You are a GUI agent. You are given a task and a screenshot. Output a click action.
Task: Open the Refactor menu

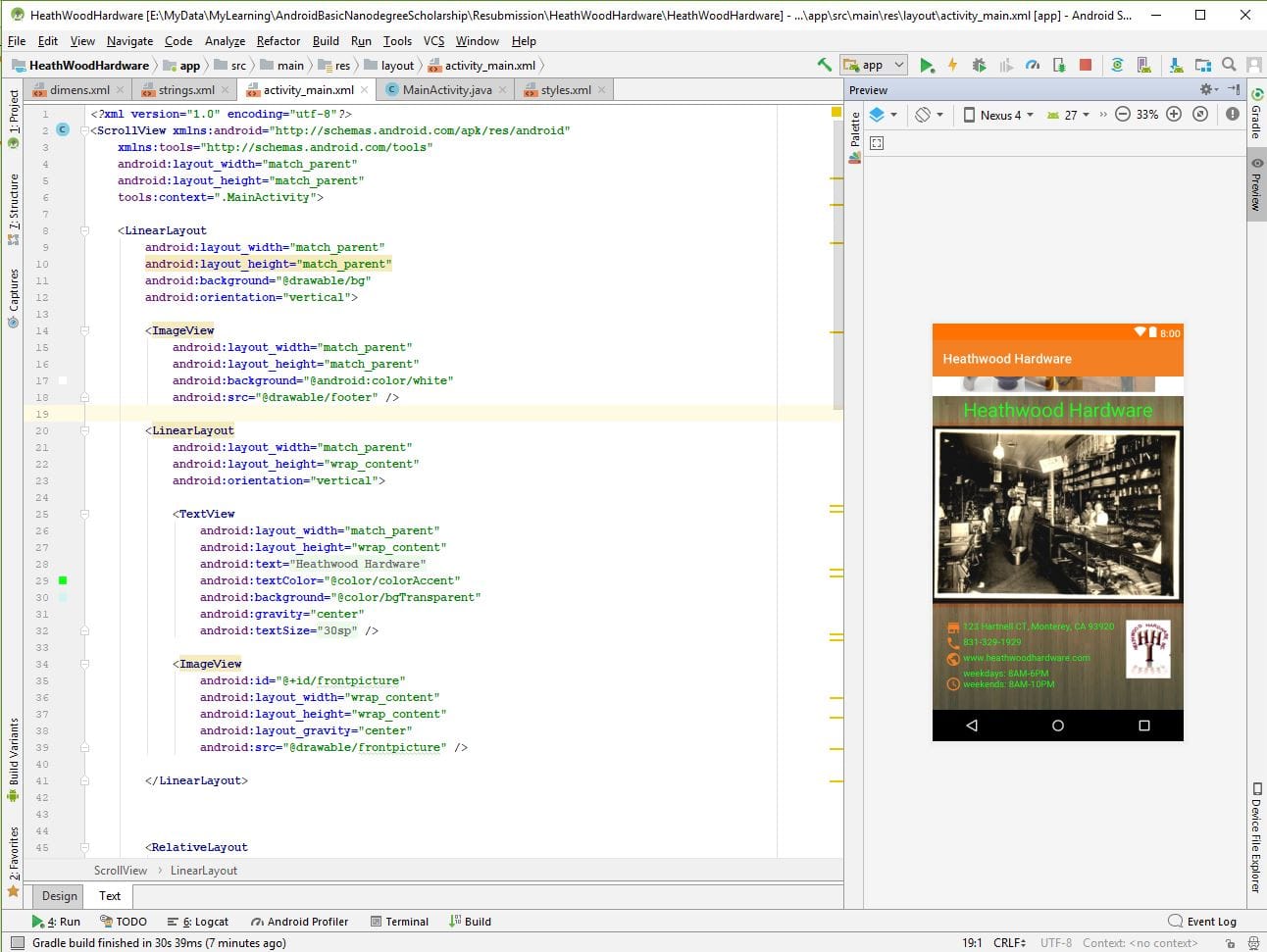pos(279,40)
